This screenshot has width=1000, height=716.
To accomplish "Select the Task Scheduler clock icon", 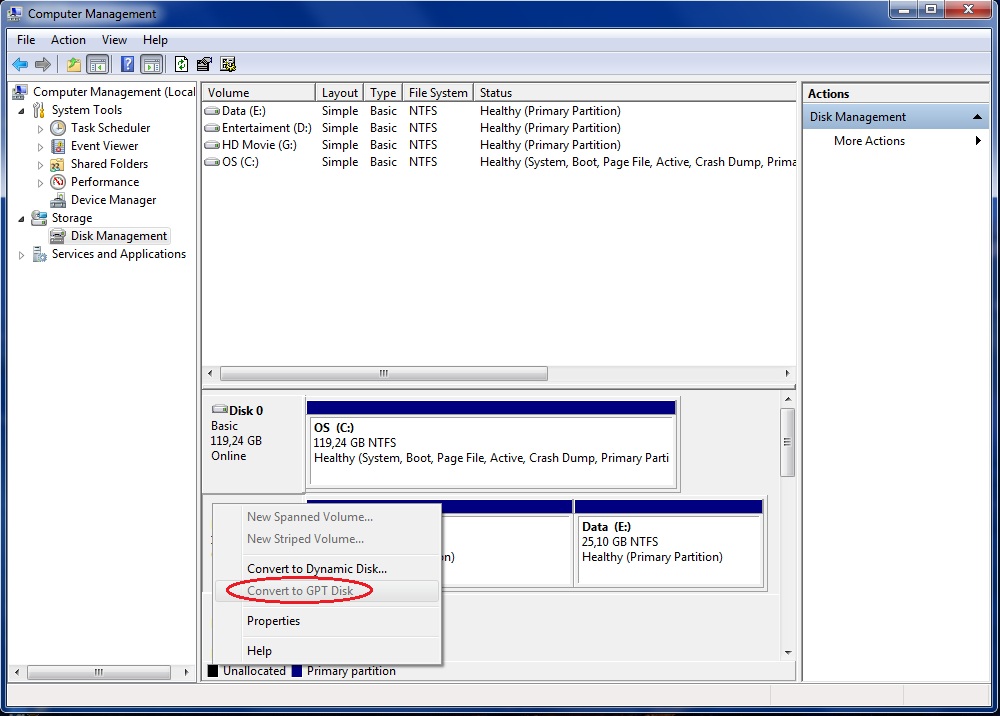I will tap(58, 128).
